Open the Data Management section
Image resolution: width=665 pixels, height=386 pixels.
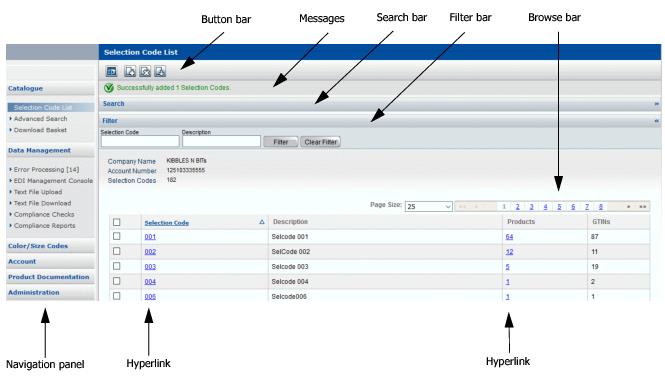39,150
